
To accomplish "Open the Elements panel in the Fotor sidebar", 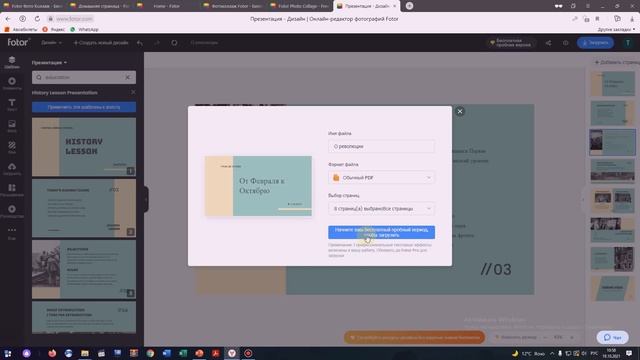I will click(12, 83).
